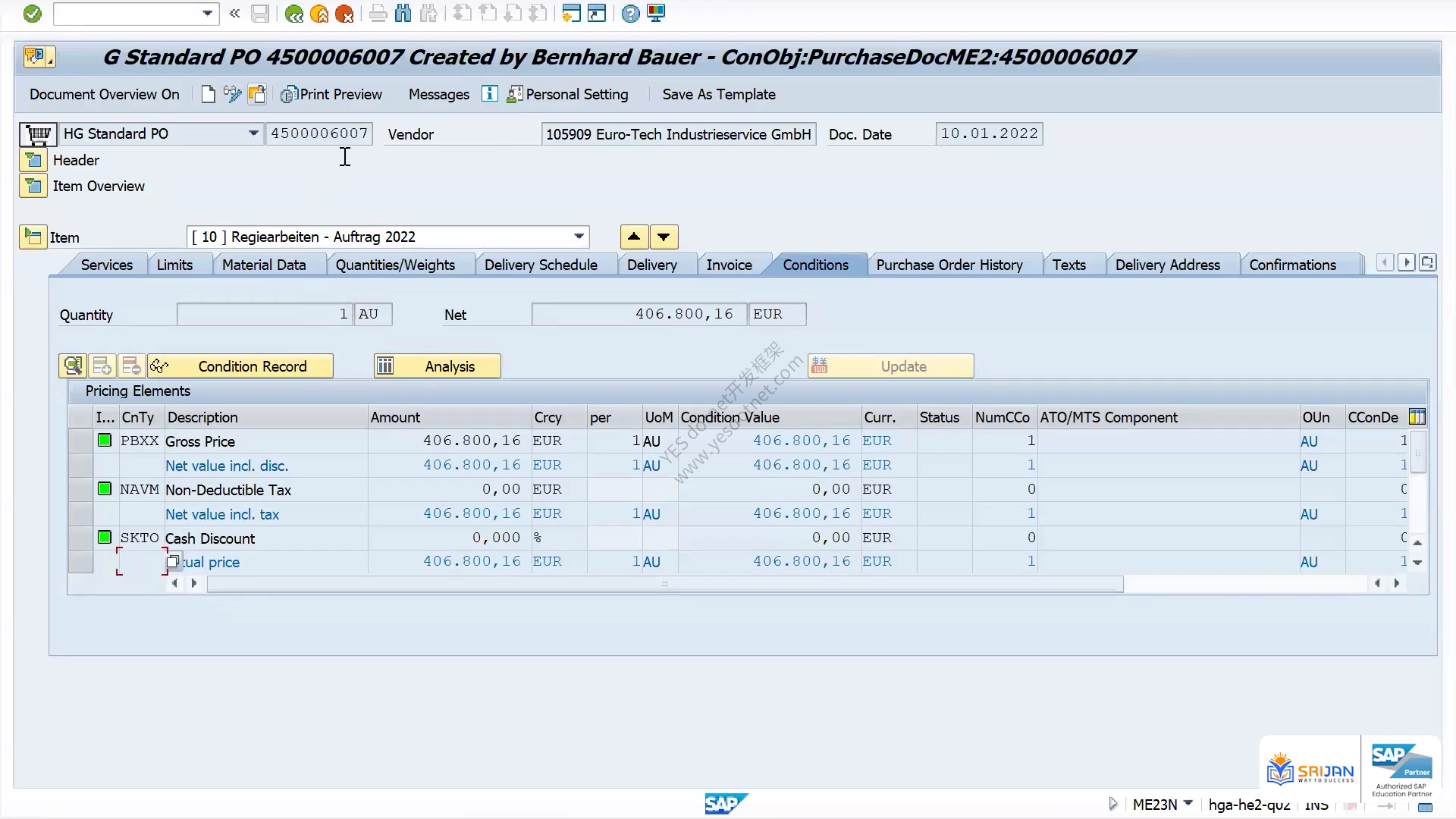Switch to the Delivery Schedule tab
Viewport: 1456px width, 819px height.
541,265
